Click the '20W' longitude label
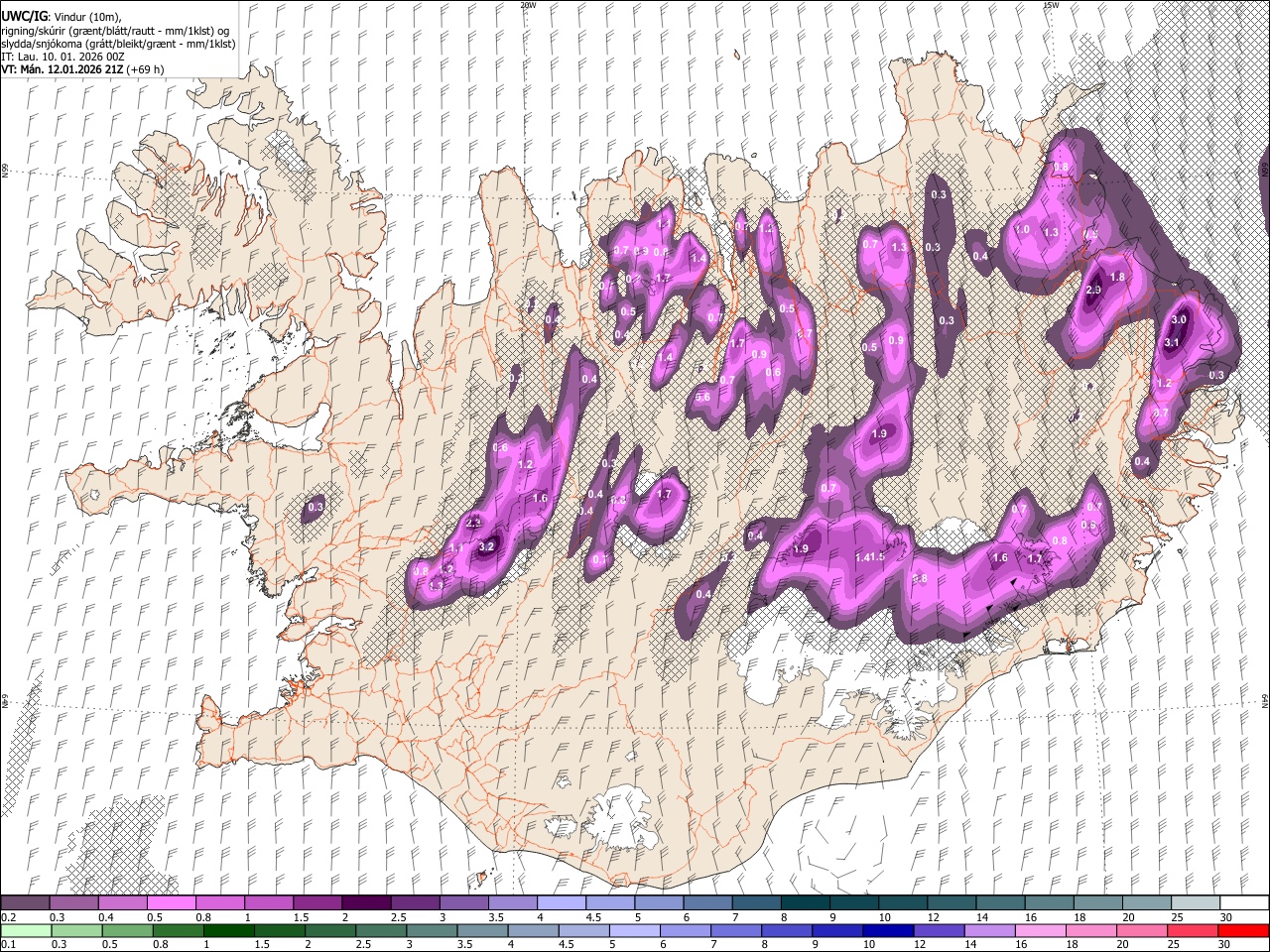This screenshot has height=952, width=1270. (528, 5)
